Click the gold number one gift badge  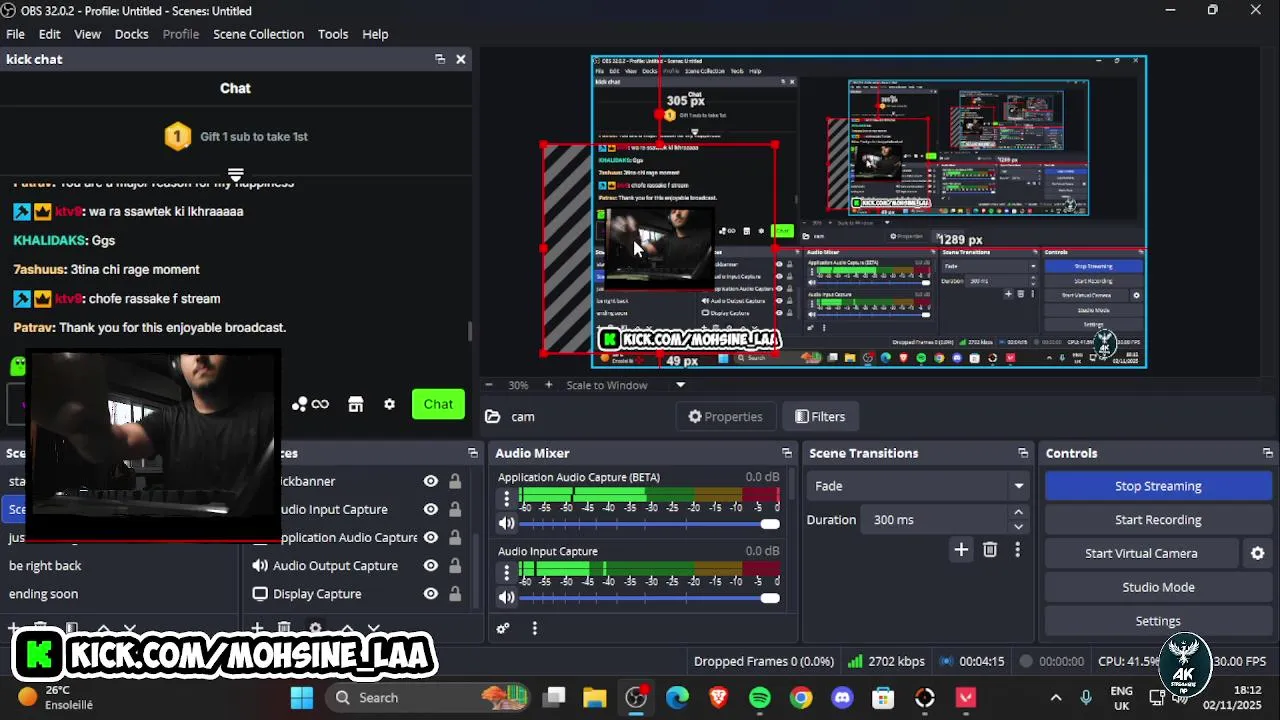click(x=177, y=136)
